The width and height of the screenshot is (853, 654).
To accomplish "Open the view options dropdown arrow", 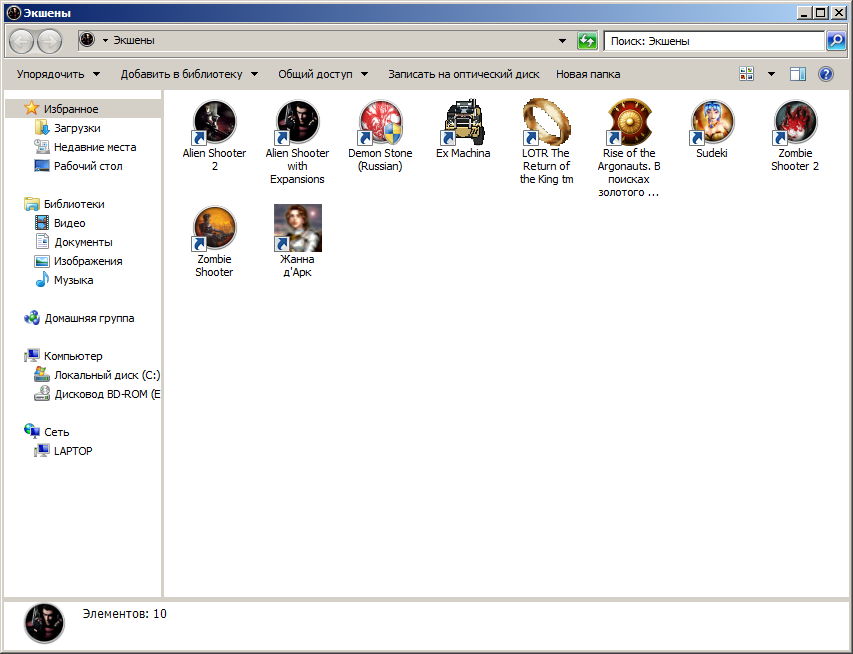I will (x=771, y=74).
